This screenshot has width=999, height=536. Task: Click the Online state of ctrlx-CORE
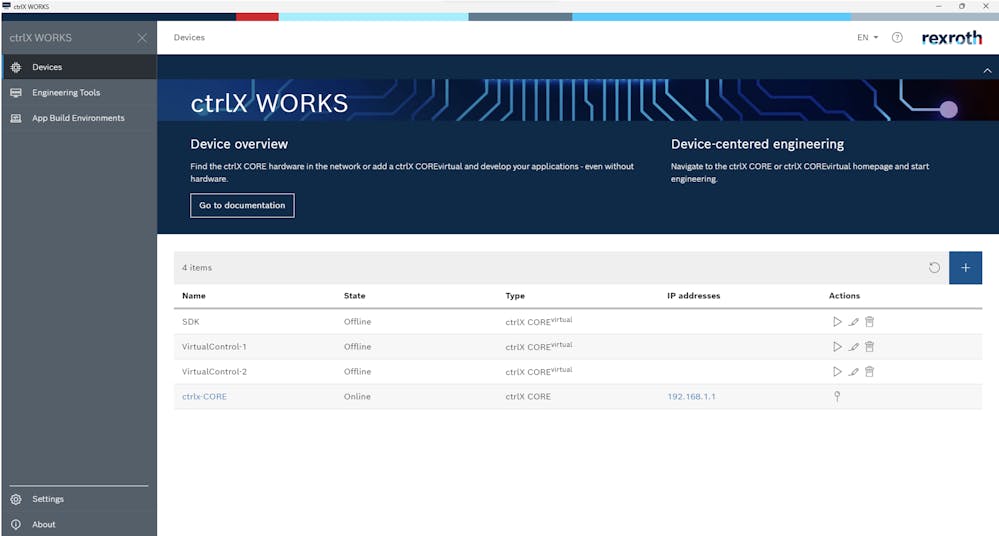click(357, 396)
